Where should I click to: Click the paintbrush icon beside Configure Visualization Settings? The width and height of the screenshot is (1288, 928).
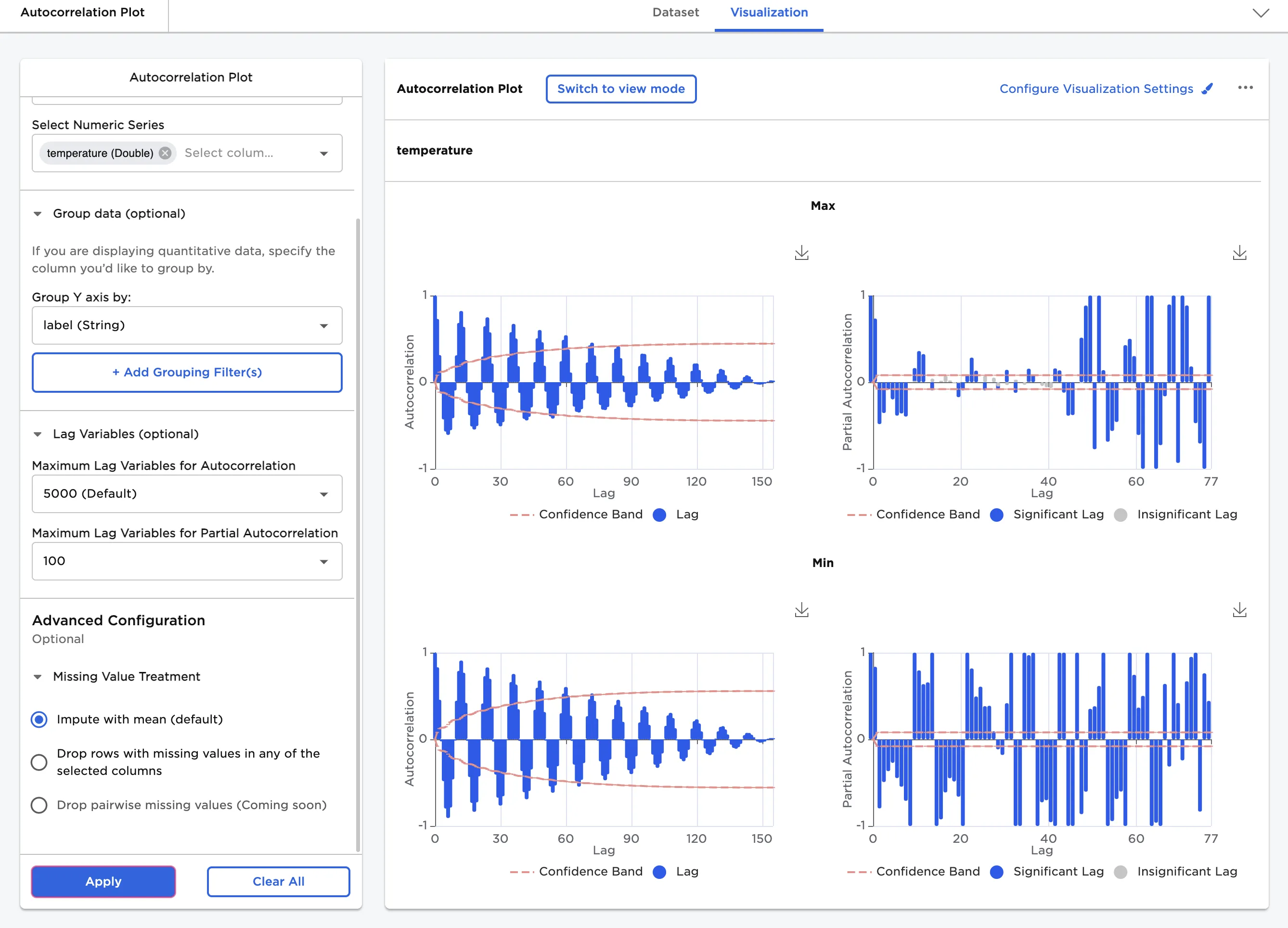[1207, 89]
